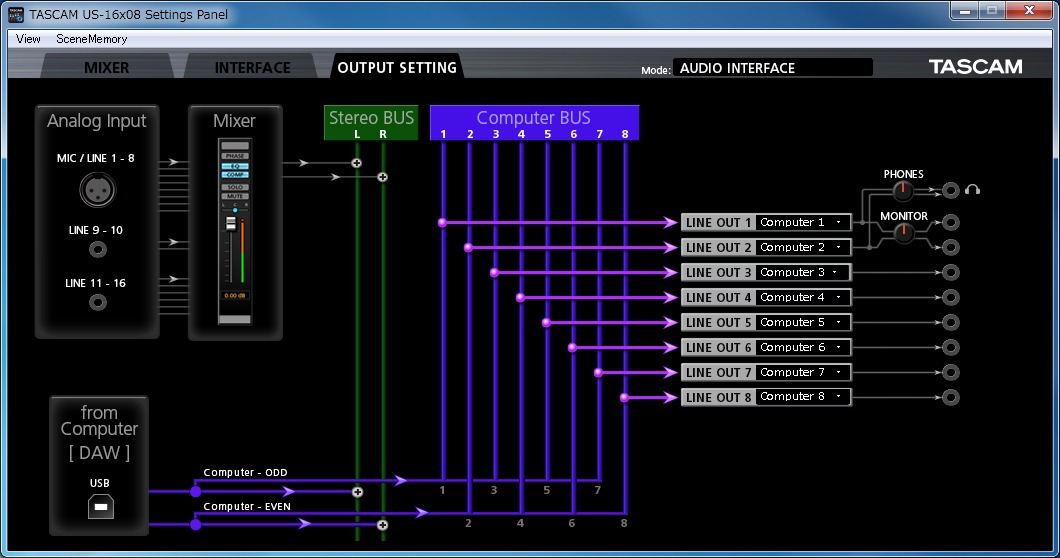Open LINE OUT 4 source dropdown

[802, 297]
